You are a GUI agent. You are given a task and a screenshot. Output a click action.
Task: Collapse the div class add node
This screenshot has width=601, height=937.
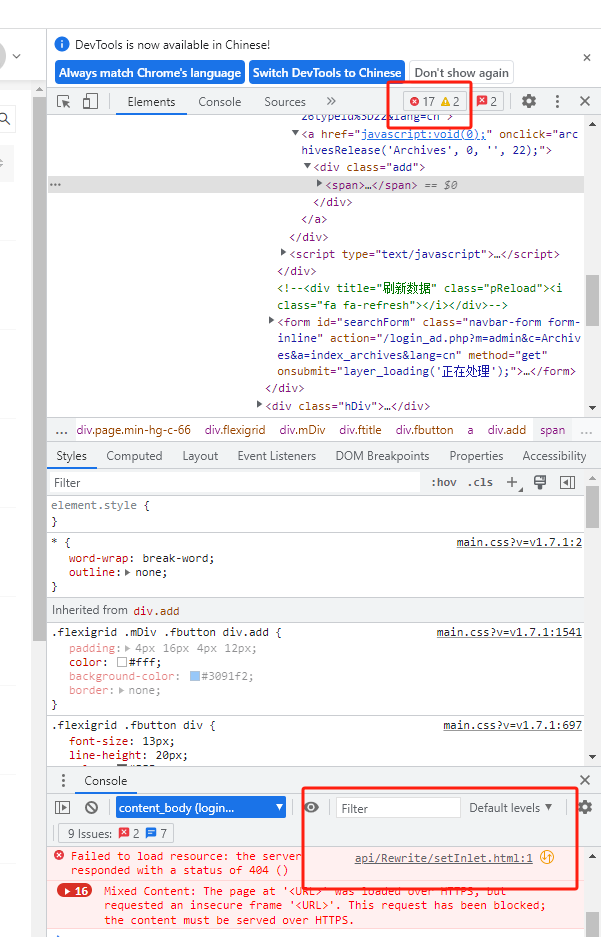coord(307,166)
